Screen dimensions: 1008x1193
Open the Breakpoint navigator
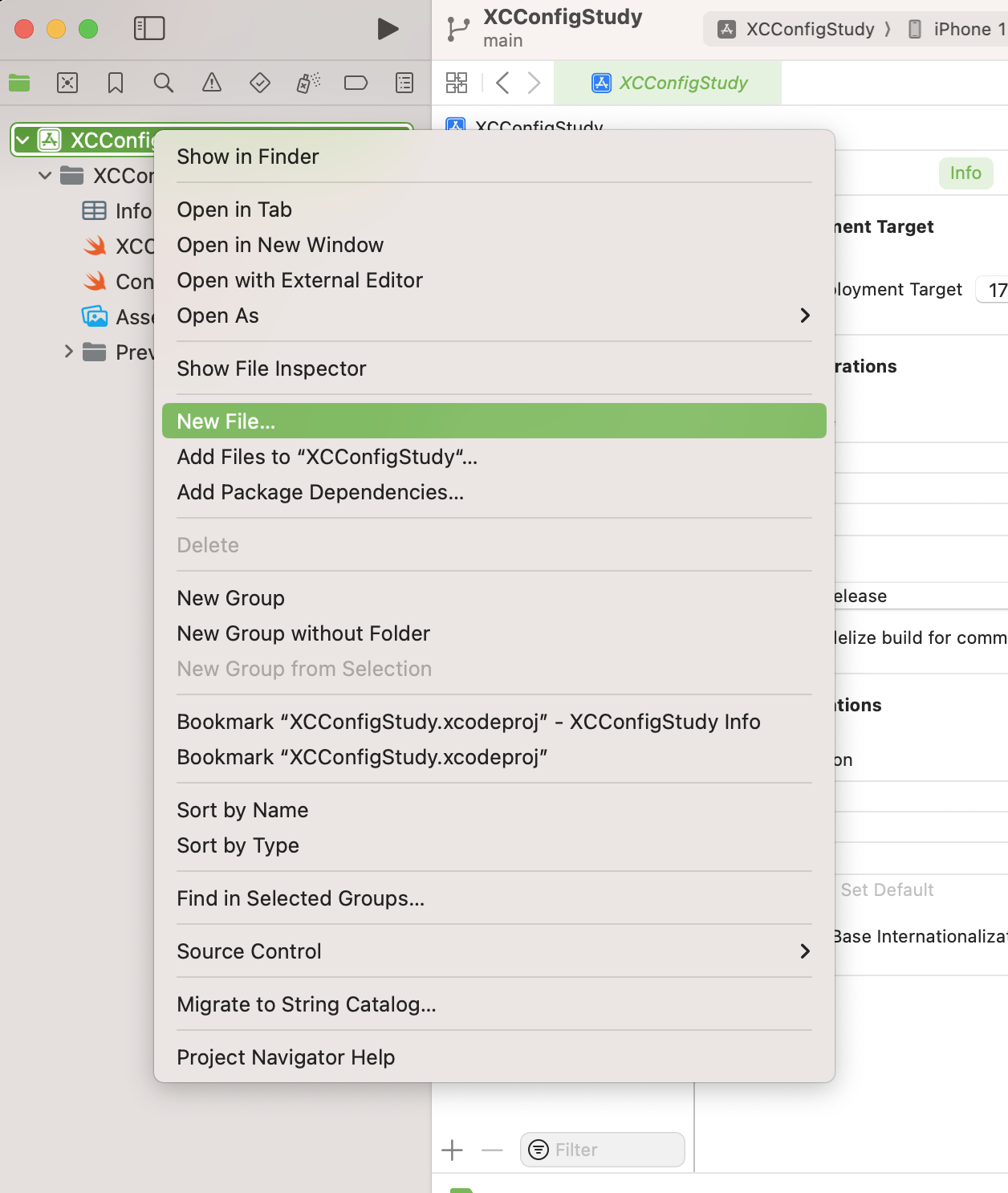(356, 83)
